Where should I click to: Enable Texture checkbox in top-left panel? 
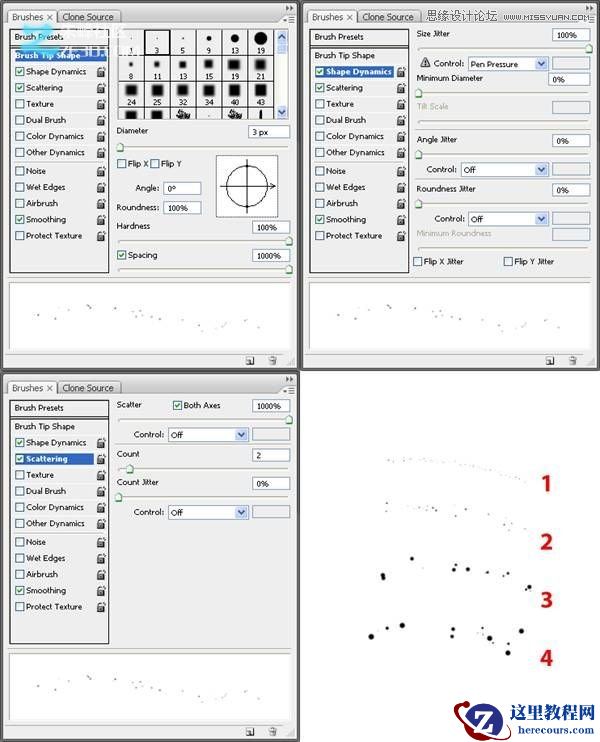[x=19, y=104]
